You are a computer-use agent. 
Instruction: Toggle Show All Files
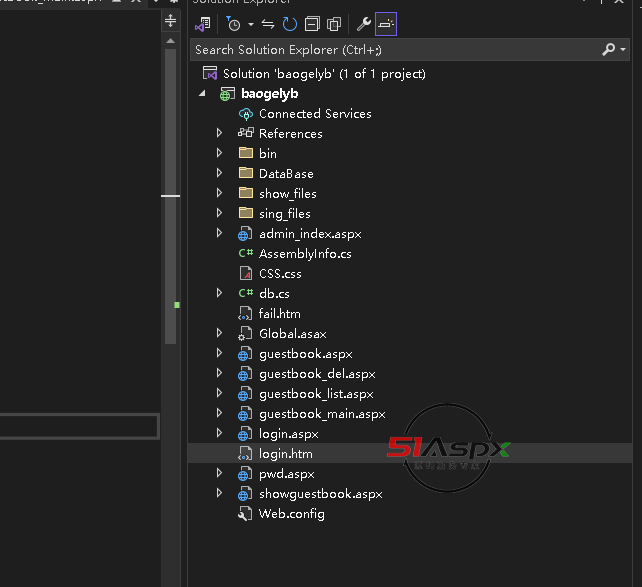[334, 24]
